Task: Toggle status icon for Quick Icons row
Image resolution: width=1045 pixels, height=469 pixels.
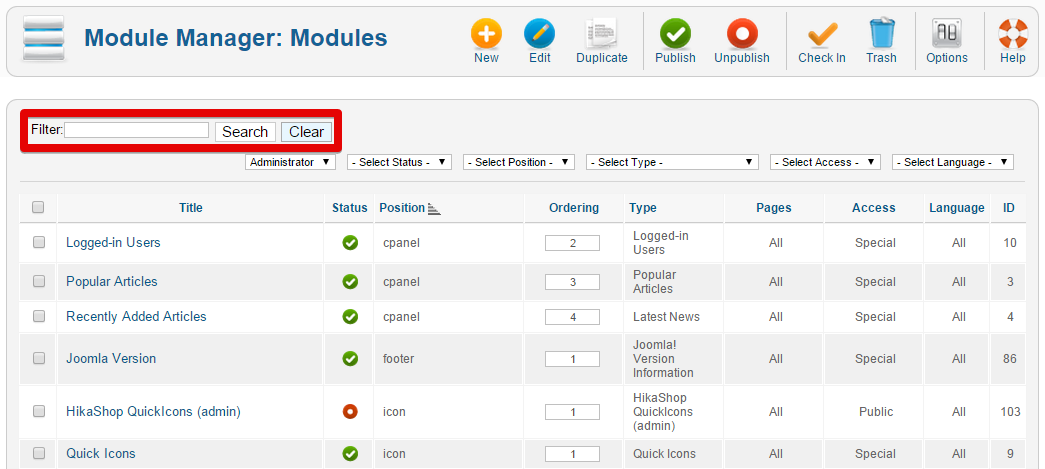Action: (350, 454)
